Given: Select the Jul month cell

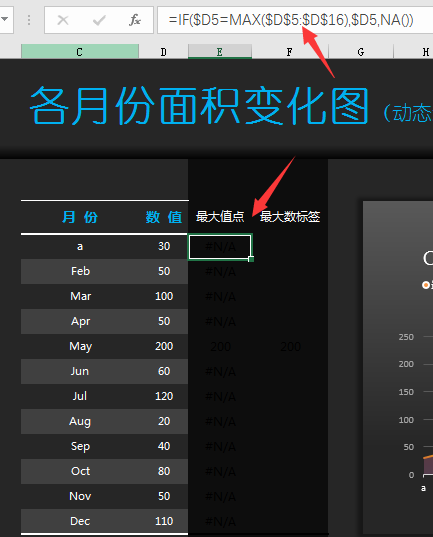Looking at the screenshot, I should coord(80,396).
